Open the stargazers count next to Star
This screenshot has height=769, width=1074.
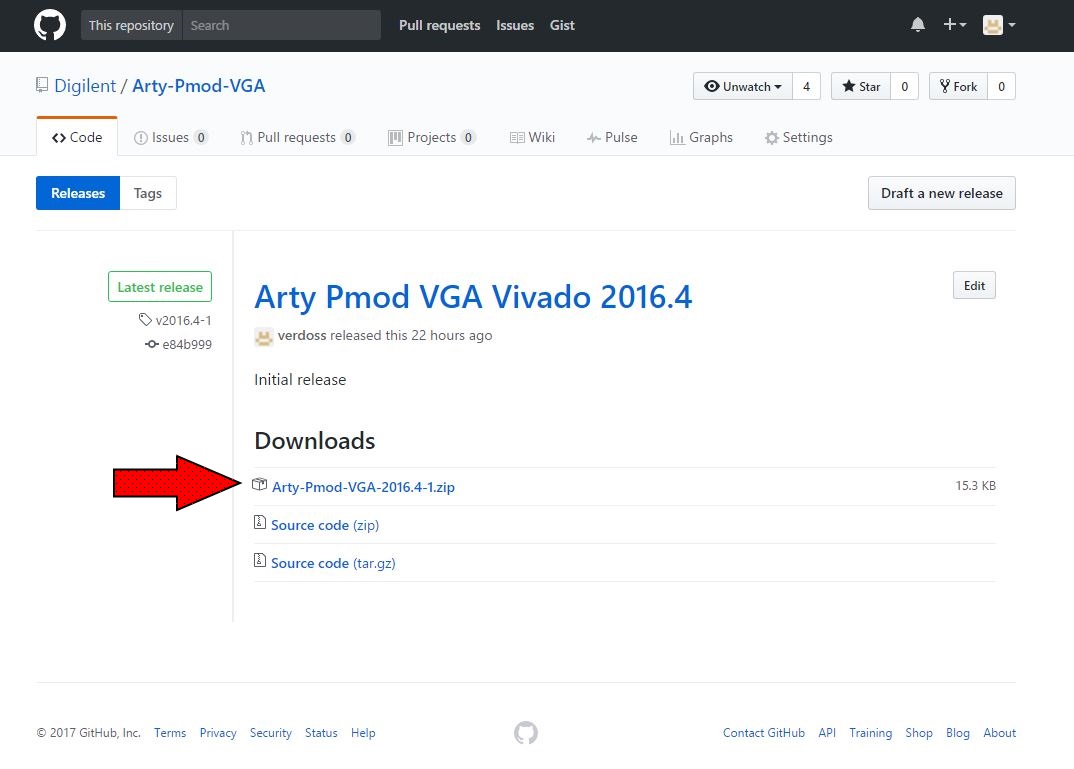[904, 86]
